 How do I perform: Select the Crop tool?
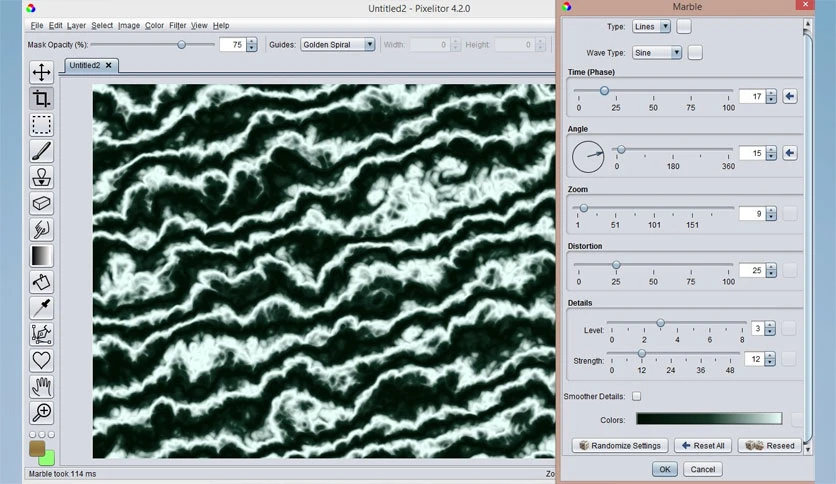41,98
